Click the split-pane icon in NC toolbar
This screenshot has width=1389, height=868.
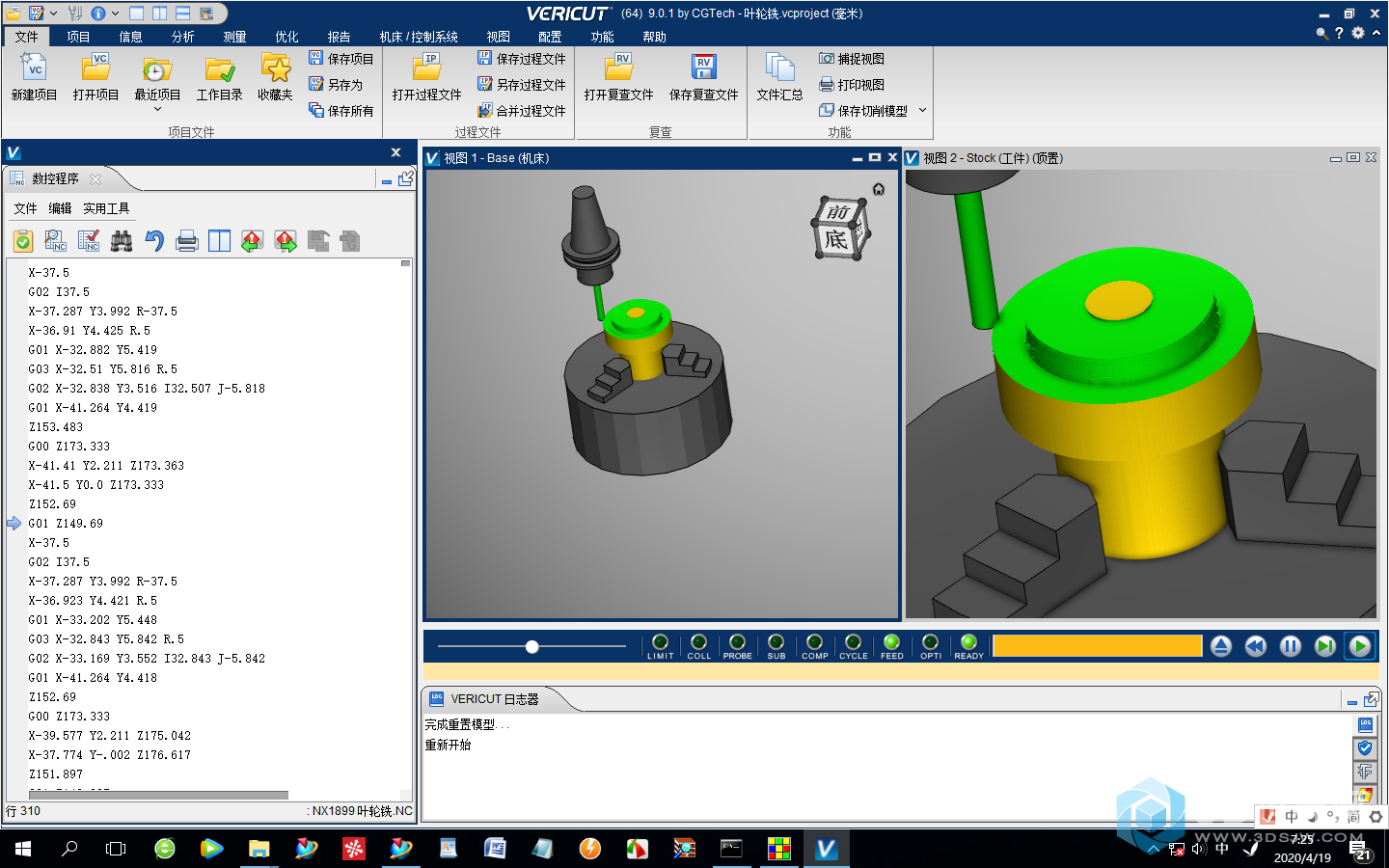(220, 241)
